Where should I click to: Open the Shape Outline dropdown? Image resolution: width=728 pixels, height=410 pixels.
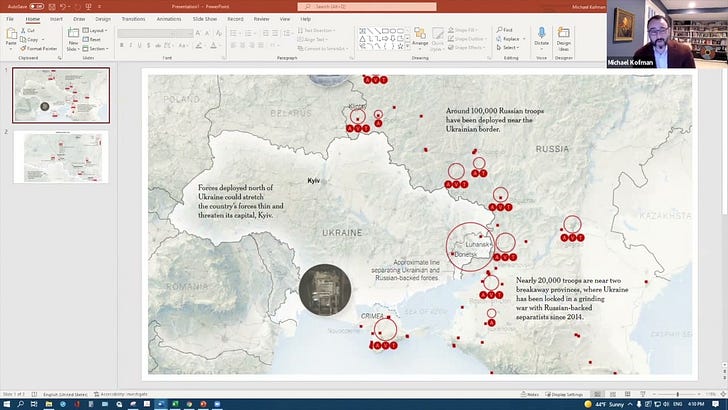point(467,39)
